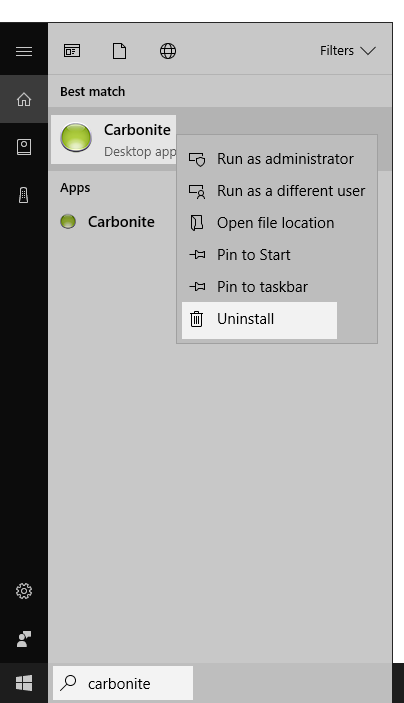Click the small green Carbonite icon under Apps
The height and width of the screenshot is (703, 404).
point(68,221)
